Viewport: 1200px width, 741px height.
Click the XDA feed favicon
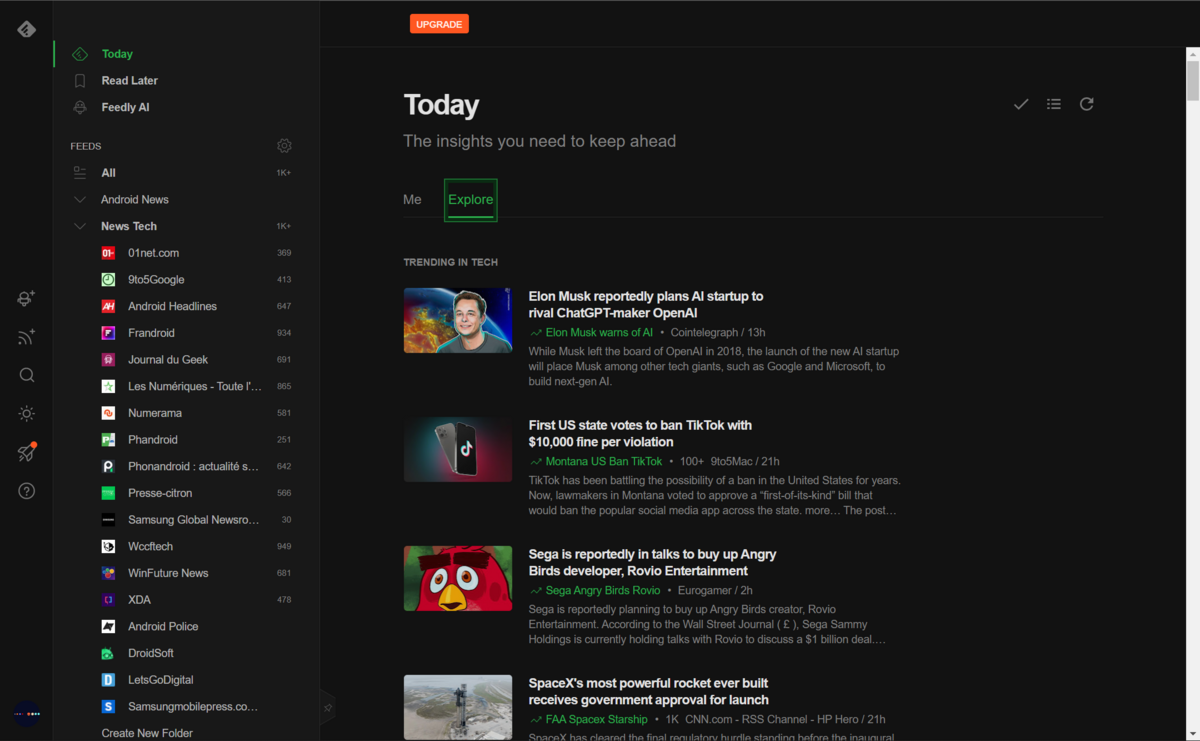[108, 600]
